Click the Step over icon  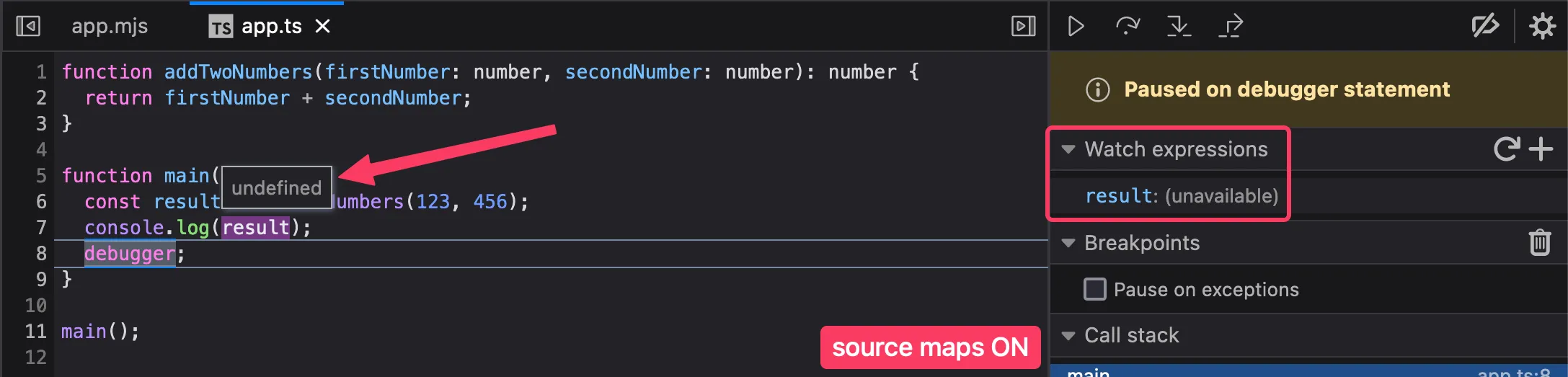[1128, 27]
